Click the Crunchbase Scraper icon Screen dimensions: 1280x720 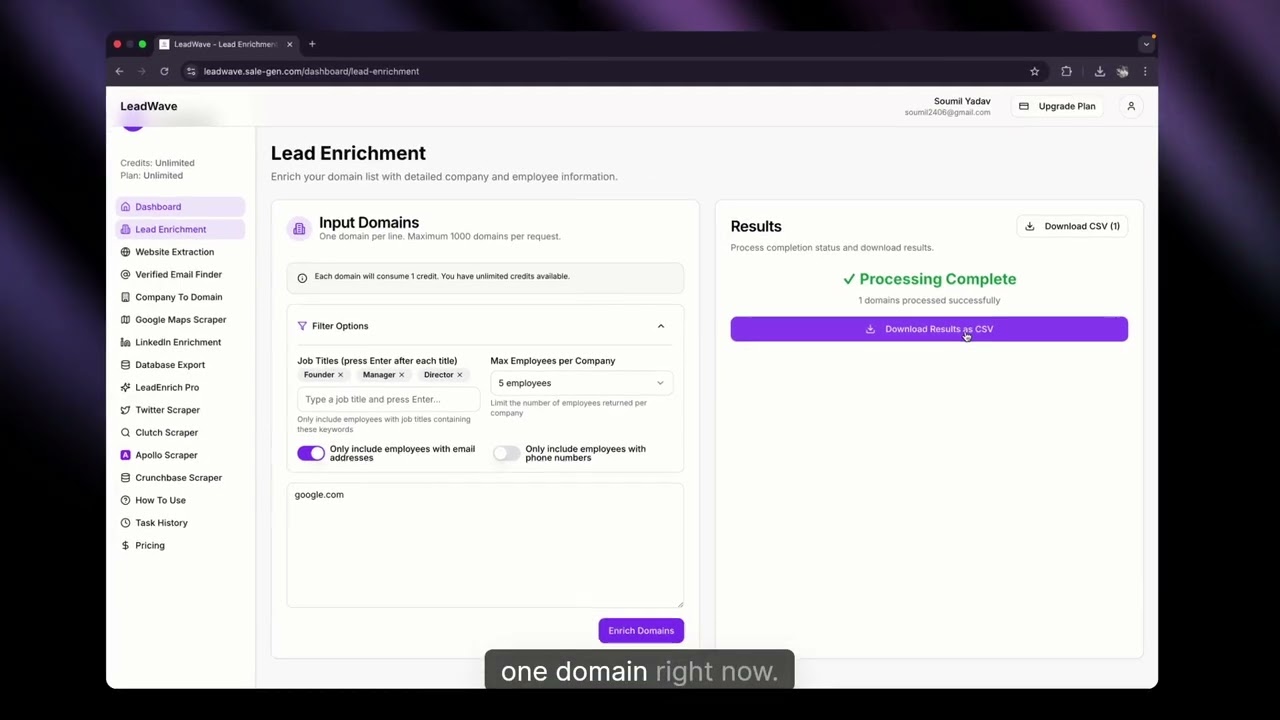point(125,478)
